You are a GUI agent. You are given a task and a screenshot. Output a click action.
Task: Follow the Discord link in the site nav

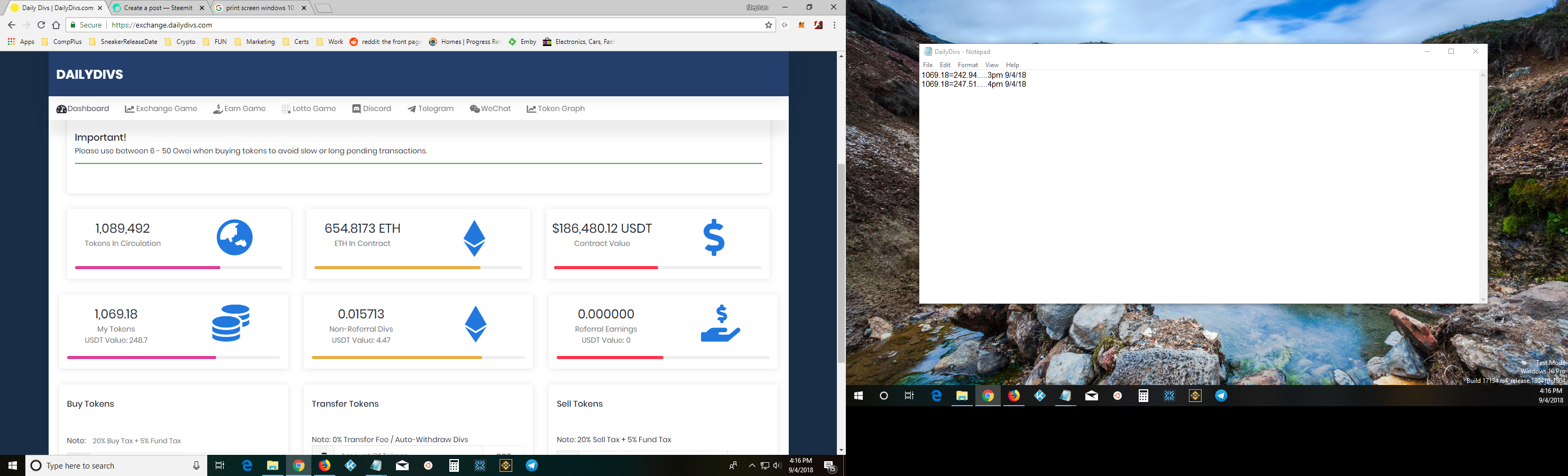click(x=372, y=109)
